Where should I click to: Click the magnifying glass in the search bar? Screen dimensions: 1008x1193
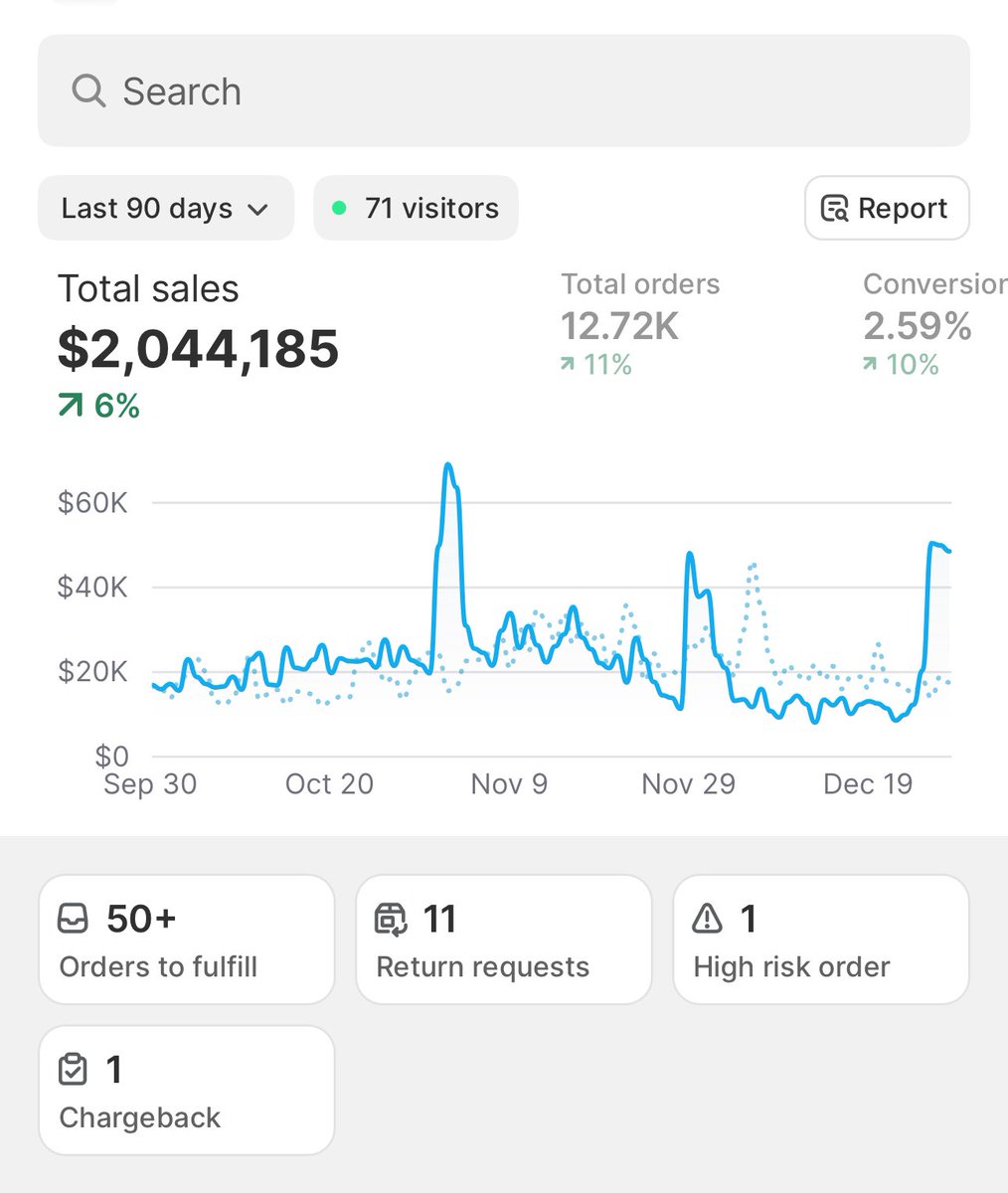pos(87,90)
